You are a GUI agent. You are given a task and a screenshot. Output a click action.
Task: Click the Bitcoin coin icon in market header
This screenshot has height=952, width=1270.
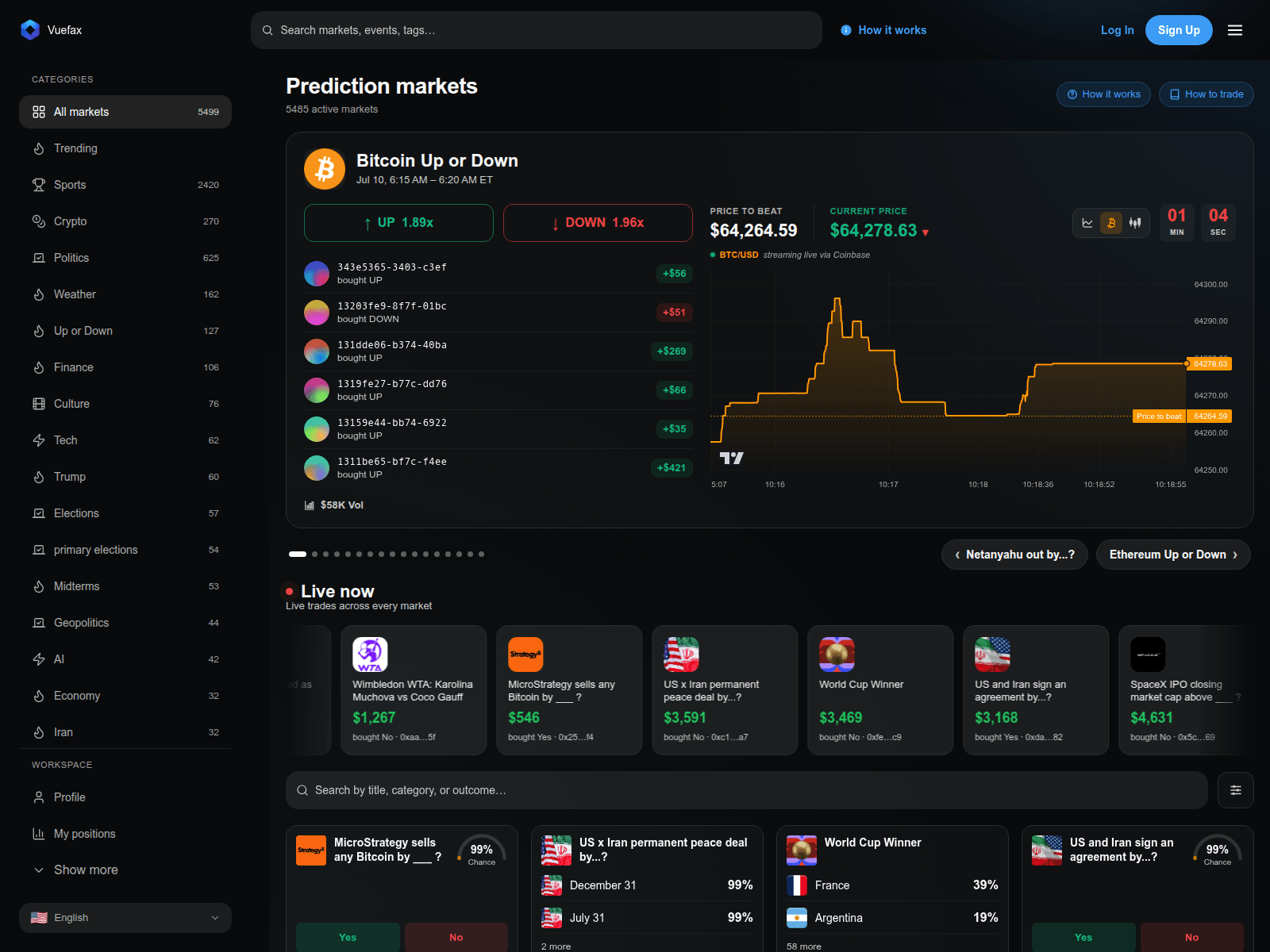click(325, 169)
